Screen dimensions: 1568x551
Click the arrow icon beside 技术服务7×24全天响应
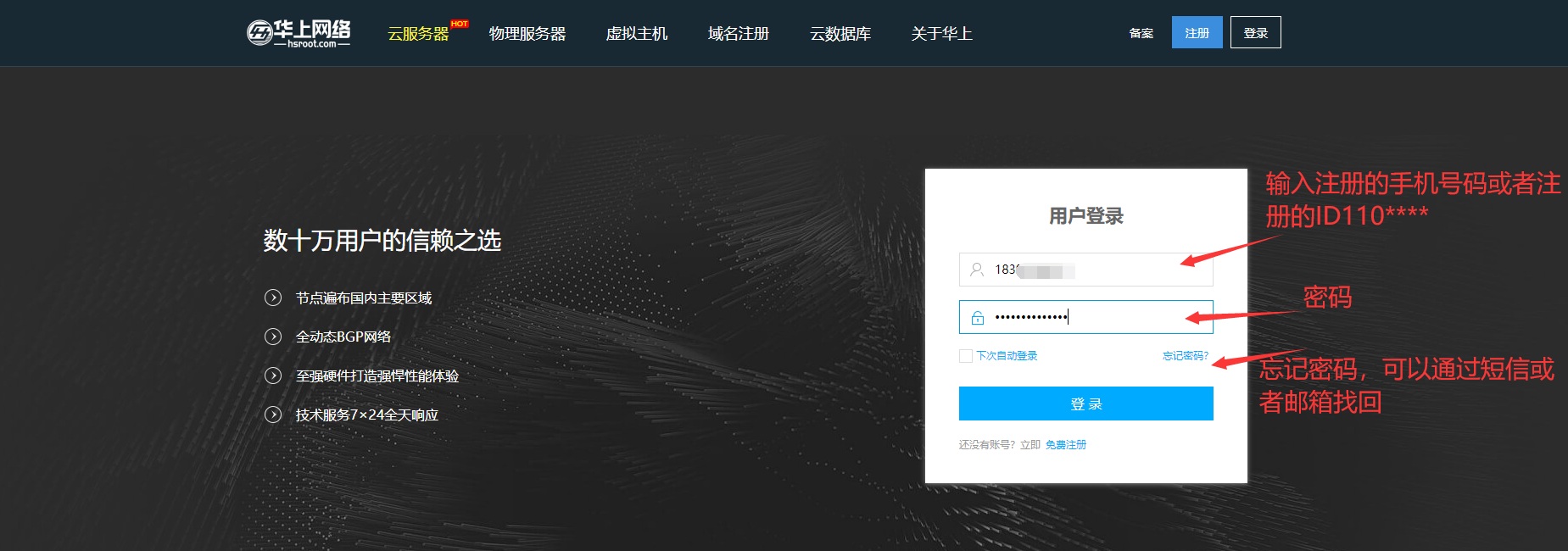[273, 415]
